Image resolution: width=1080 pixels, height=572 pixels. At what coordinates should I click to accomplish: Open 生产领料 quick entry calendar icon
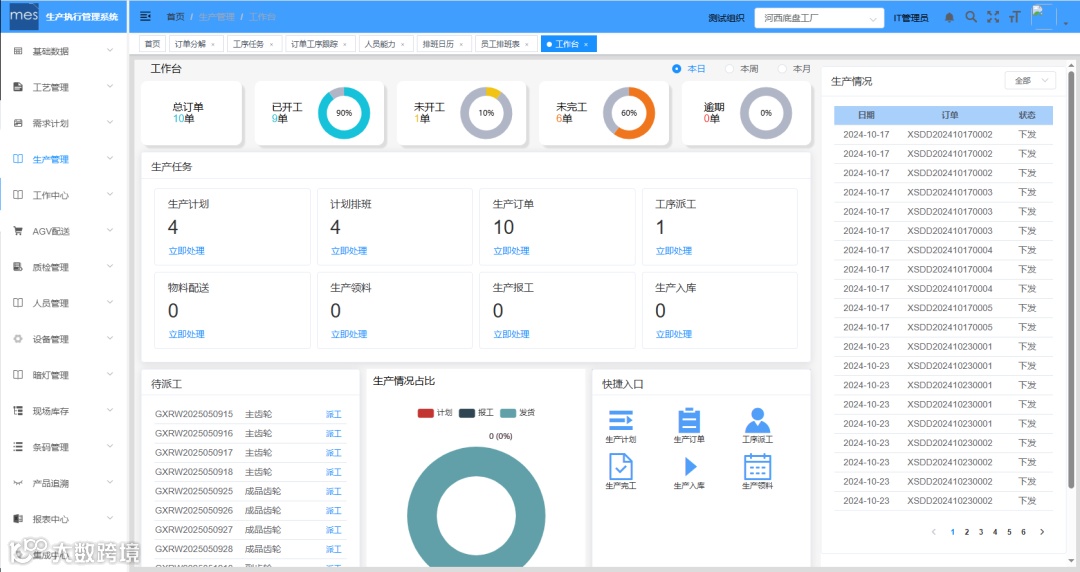(x=757, y=467)
